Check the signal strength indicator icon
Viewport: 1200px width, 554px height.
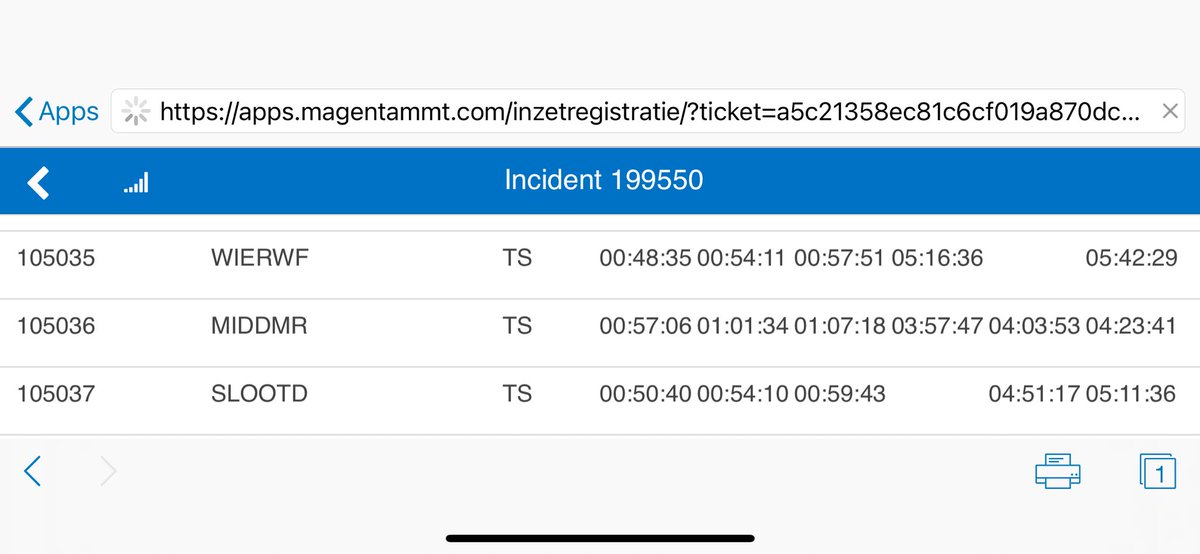point(136,183)
